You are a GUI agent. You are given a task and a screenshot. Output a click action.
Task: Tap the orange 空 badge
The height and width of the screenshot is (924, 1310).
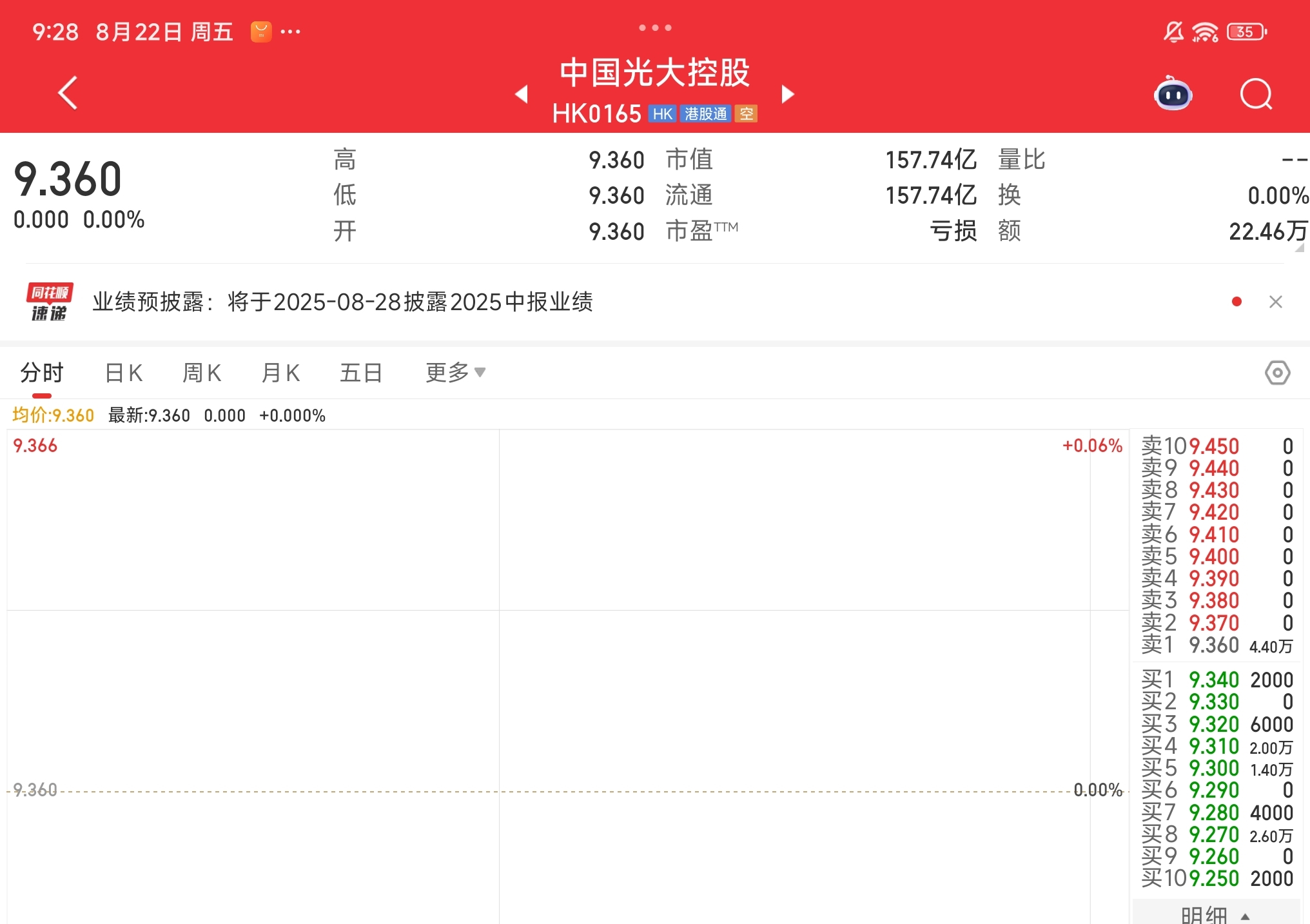pos(746,114)
